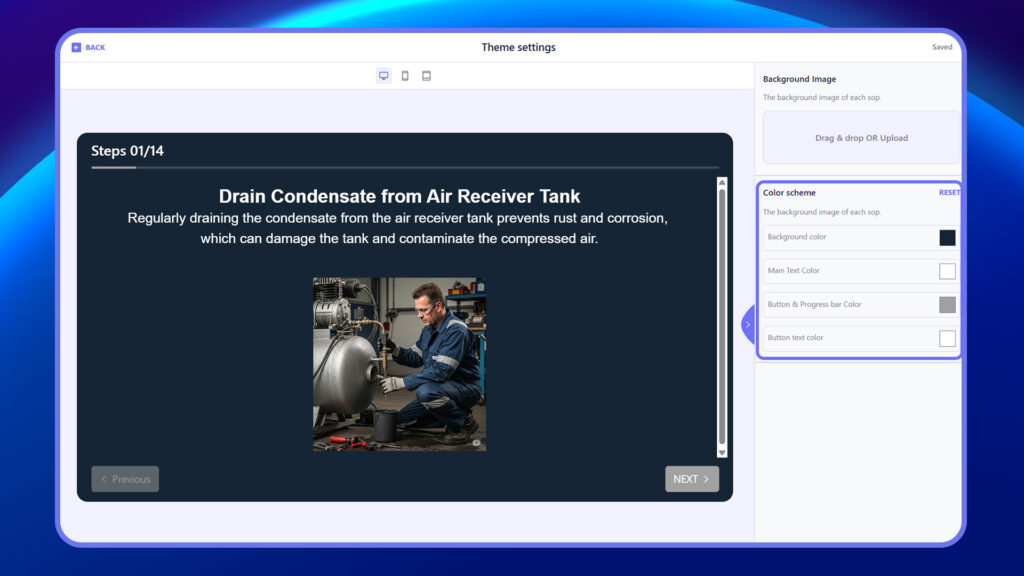
Task: Click the Main Text Color row label
Action: [793, 270]
